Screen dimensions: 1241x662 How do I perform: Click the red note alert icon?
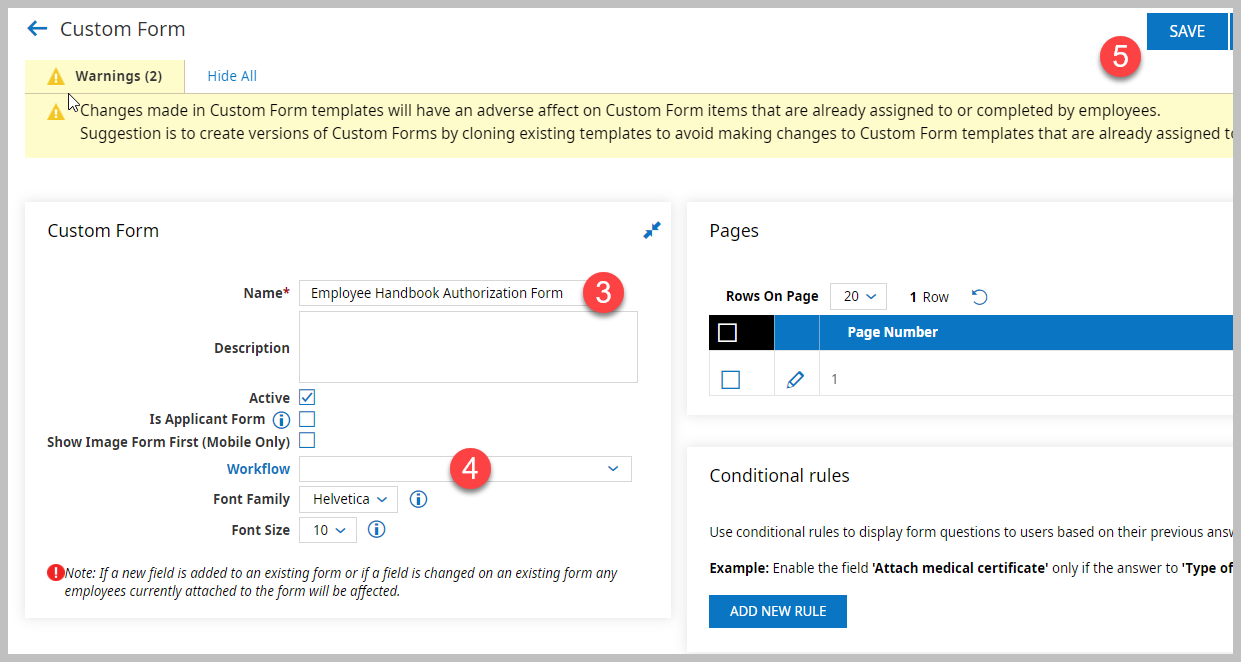(x=55, y=573)
